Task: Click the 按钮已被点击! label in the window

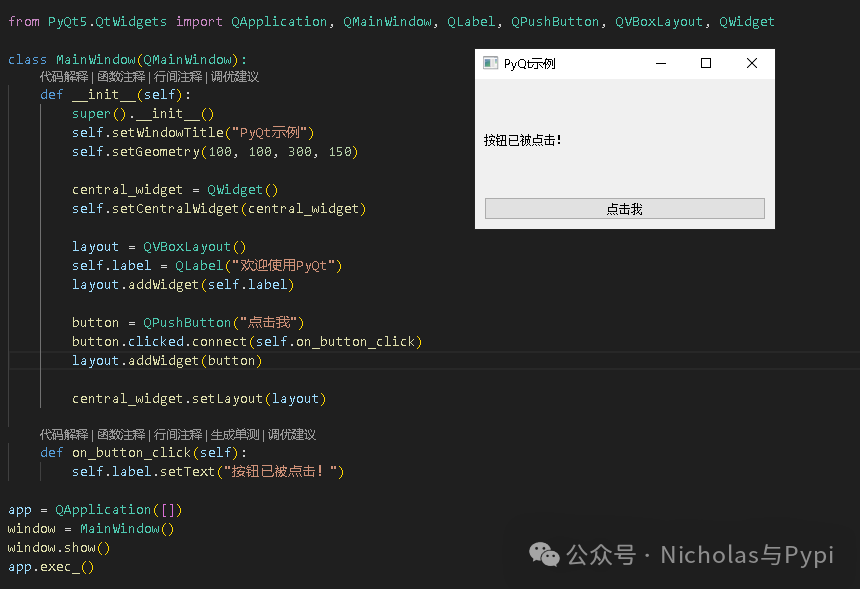Action: [x=523, y=140]
